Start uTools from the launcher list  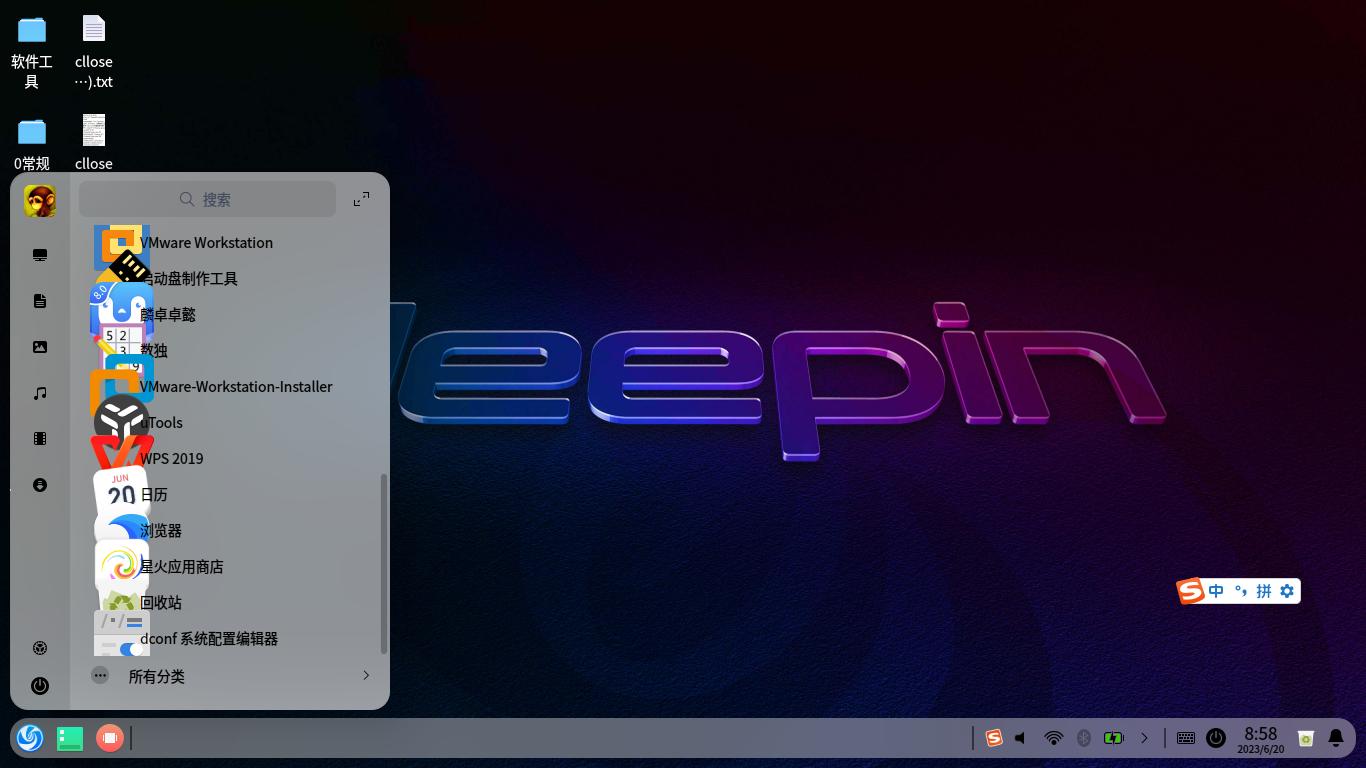[x=161, y=422]
